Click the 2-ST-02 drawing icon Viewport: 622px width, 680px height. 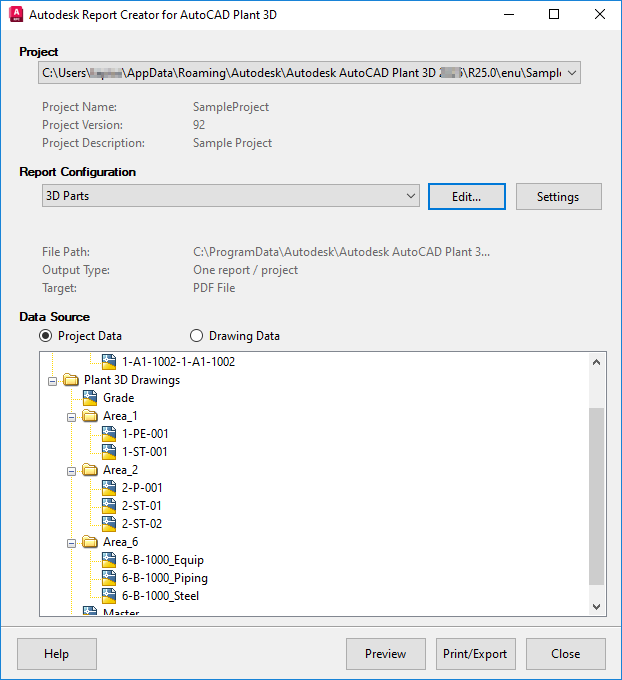pos(109,524)
